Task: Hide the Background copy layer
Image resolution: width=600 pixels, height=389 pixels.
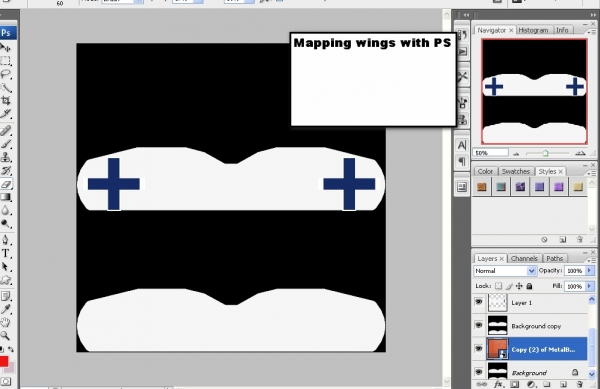Action: click(x=479, y=326)
